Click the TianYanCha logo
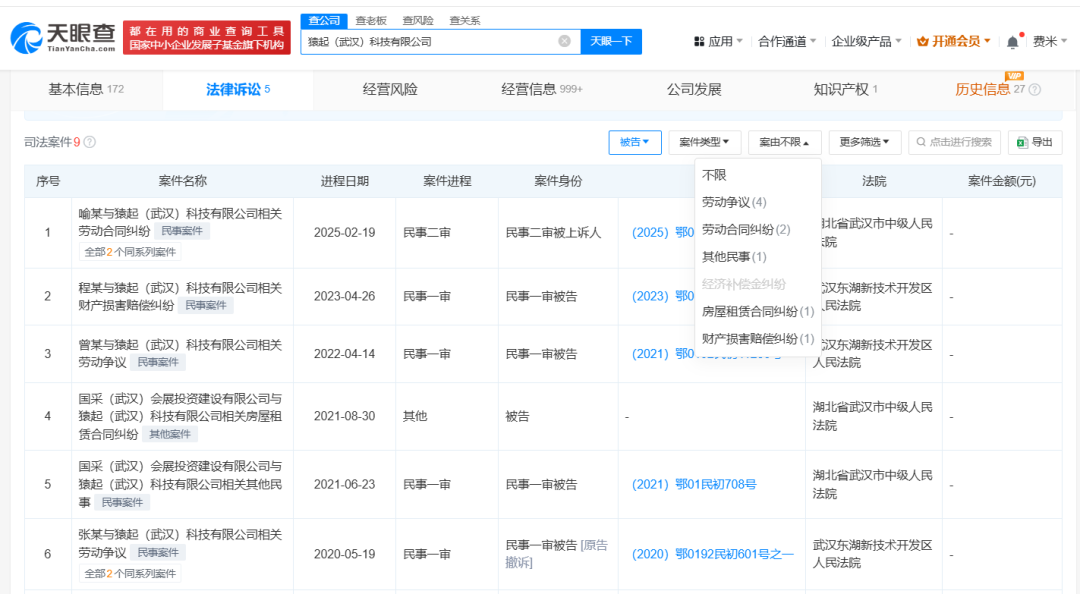 62,38
